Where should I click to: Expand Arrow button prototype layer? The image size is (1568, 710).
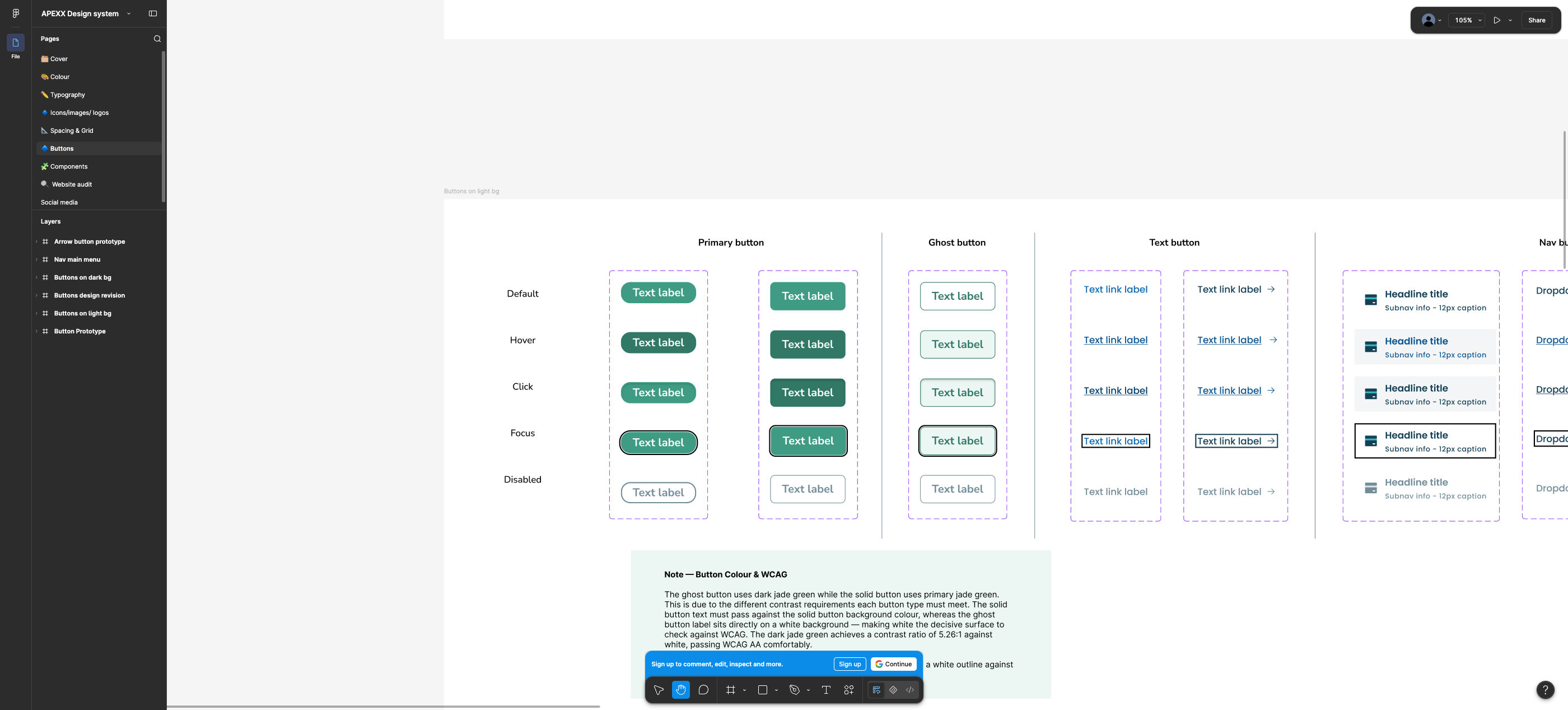point(36,242)
